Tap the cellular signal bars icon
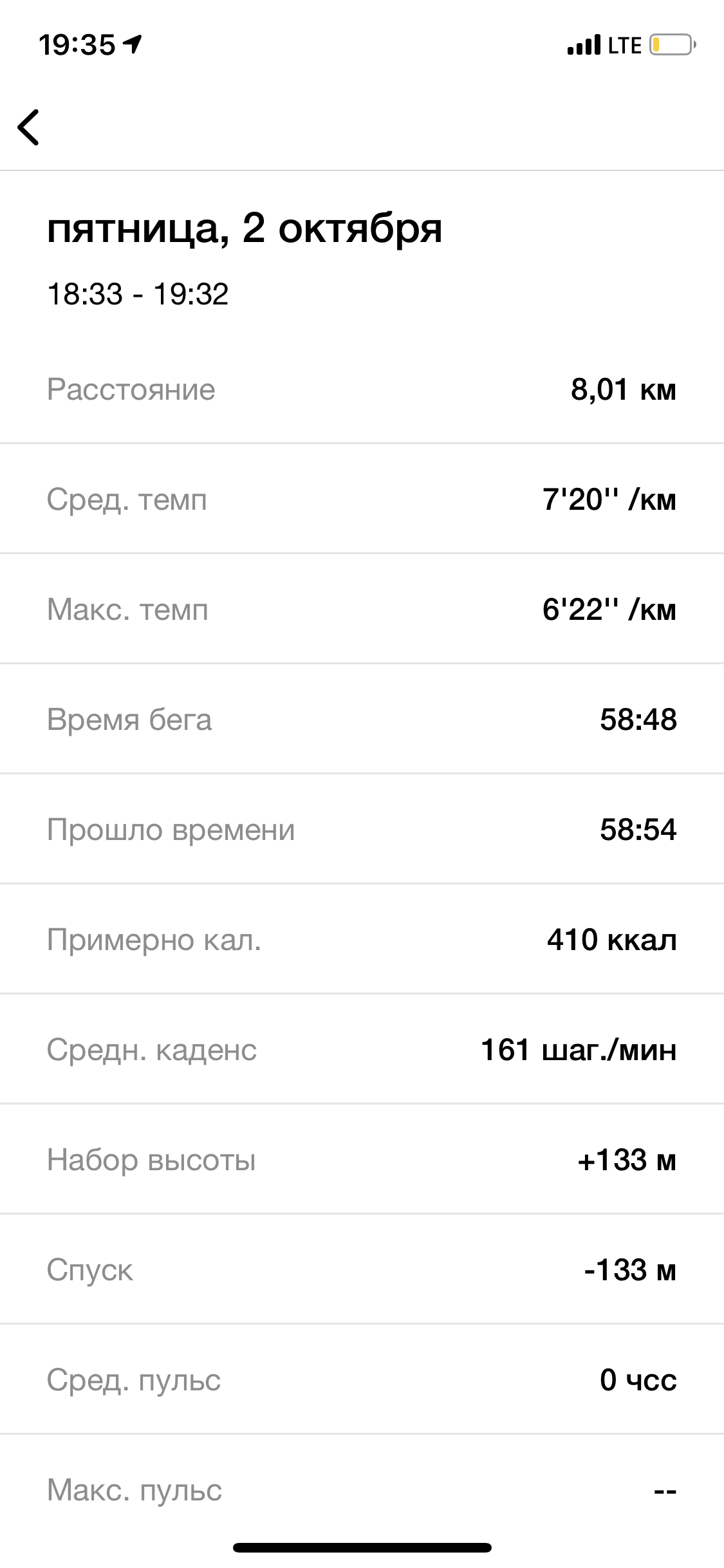 coord(584,45)
